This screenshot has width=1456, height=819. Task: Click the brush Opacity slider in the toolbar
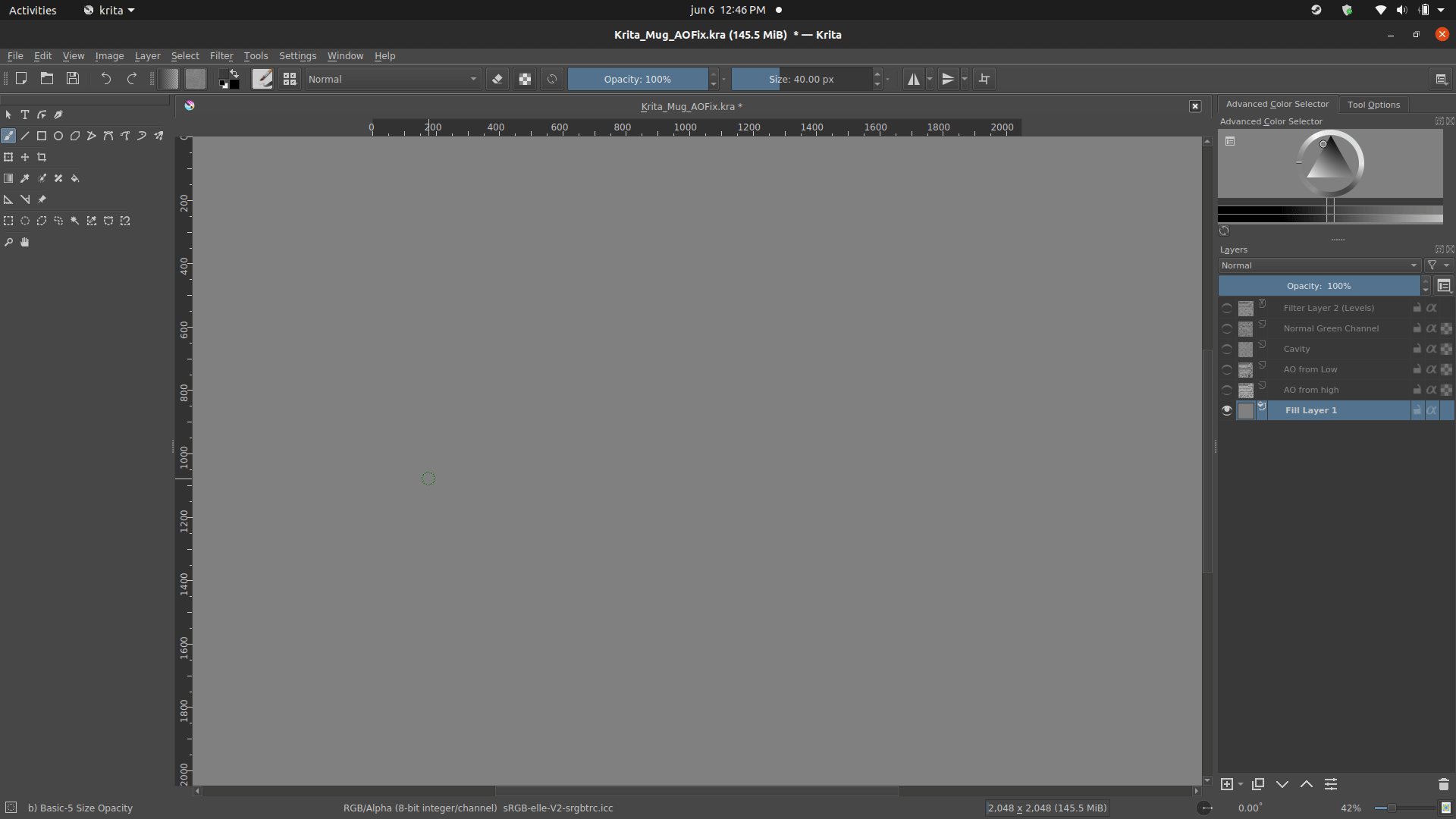637,79
